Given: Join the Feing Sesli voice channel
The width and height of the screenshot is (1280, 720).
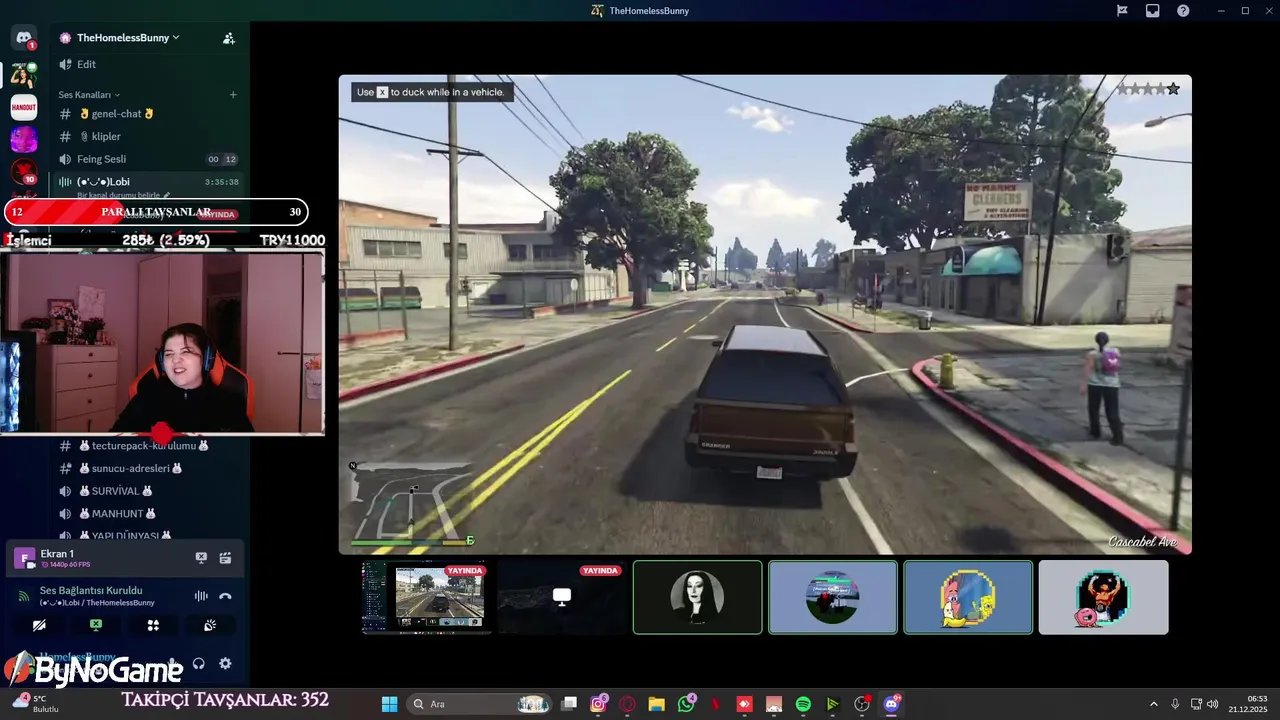Looking at the screenshot, I should 148,159.
